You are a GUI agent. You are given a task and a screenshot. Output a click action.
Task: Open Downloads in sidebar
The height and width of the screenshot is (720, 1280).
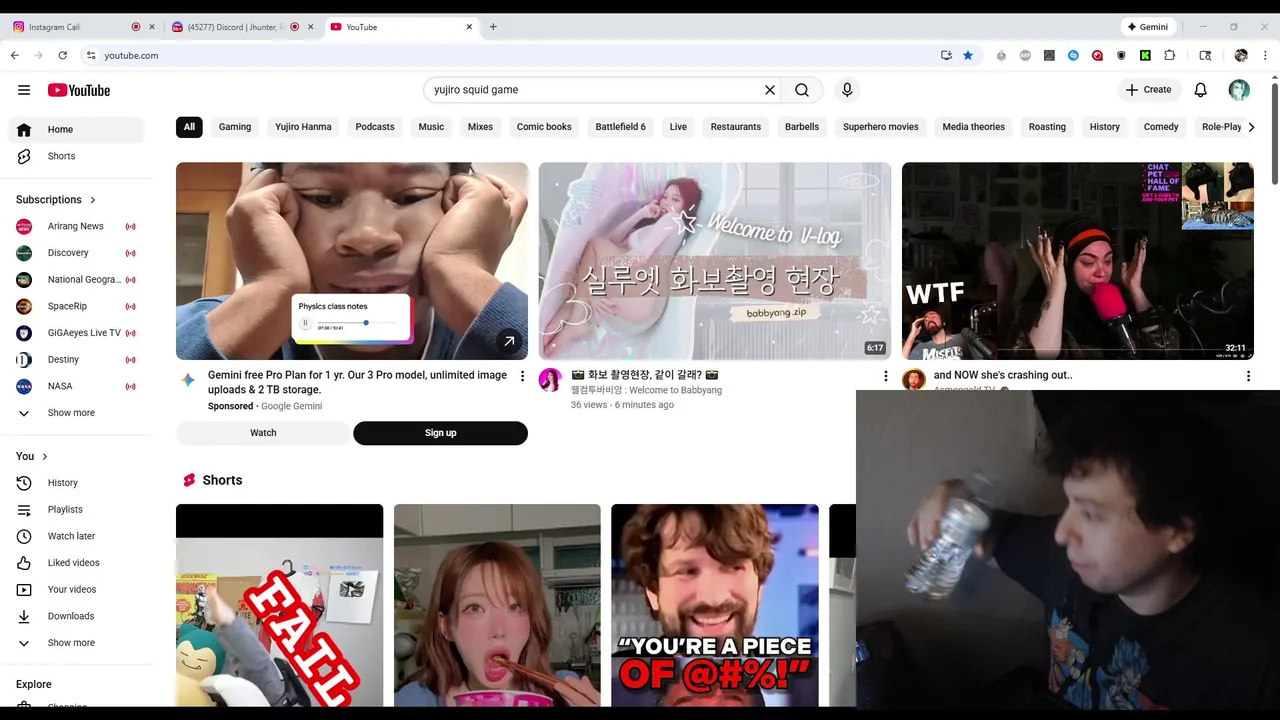76,616
